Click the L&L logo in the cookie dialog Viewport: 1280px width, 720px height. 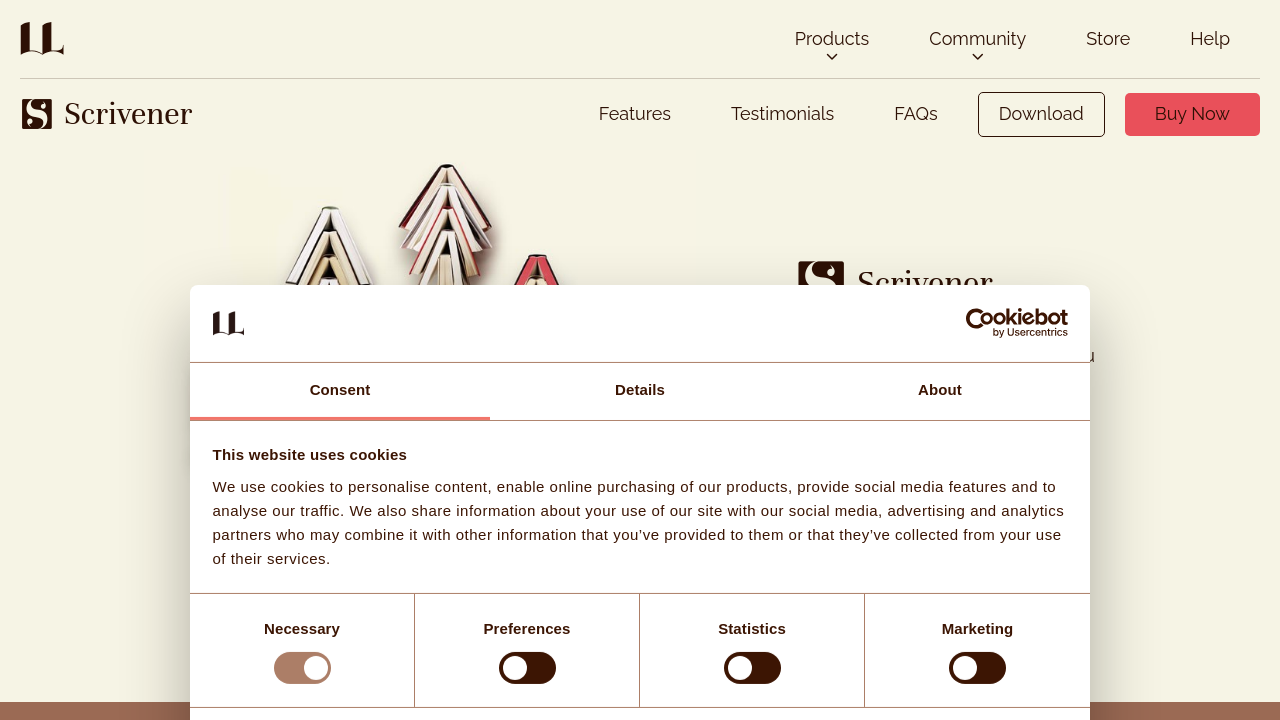click(x=228, y=323)
